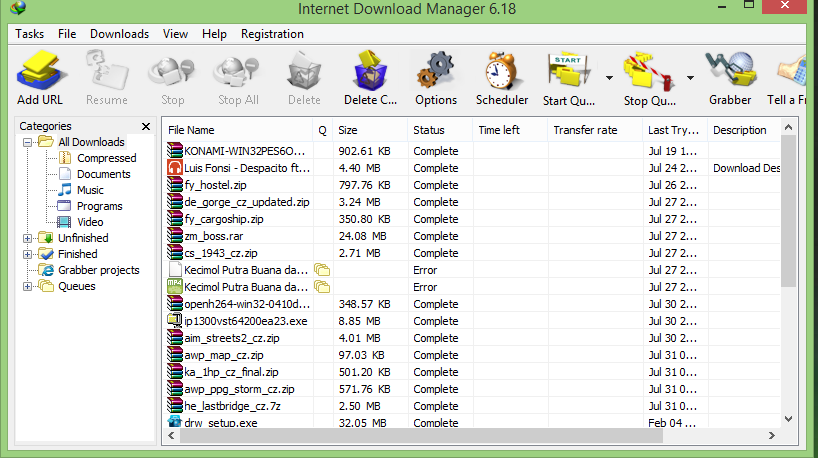Open the Tasks menu

tap(29, 34)
